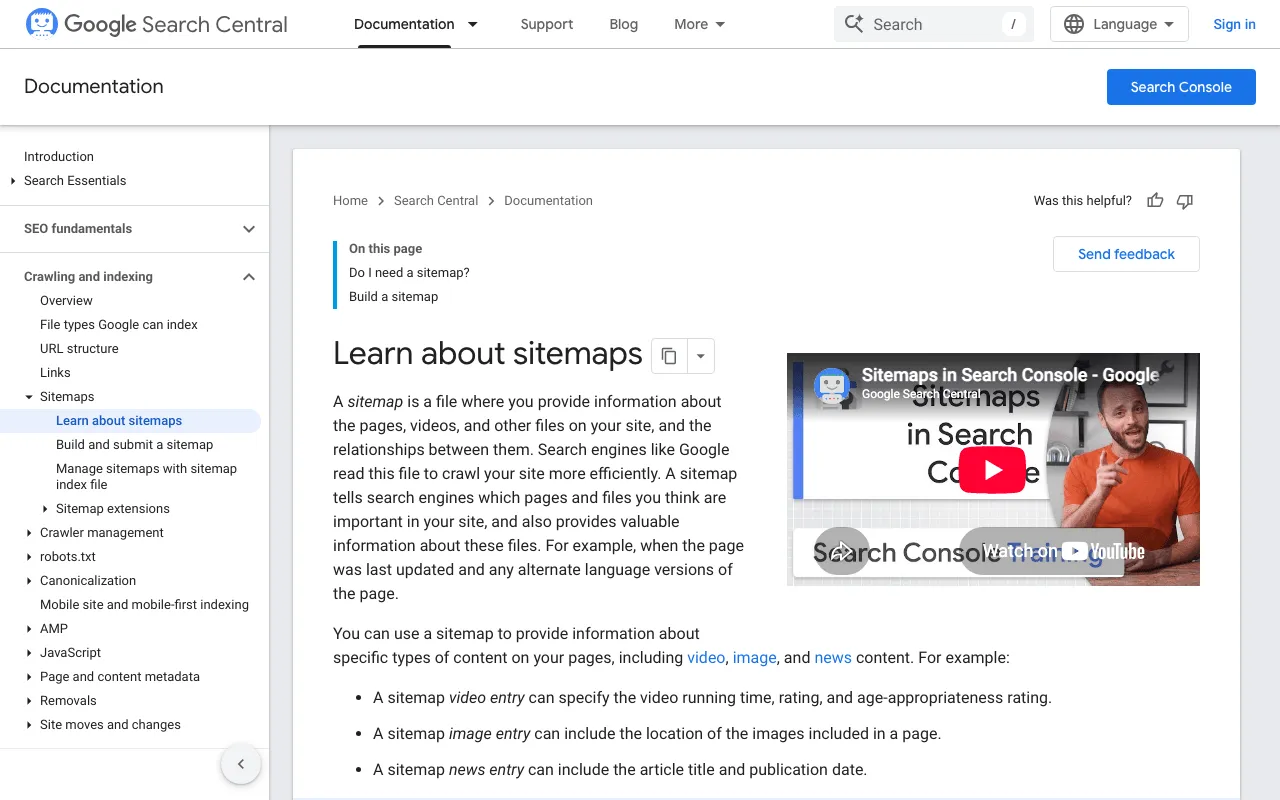Open the Home breadcrumb link
1280x800 pixels.
[x=350, y=201]
